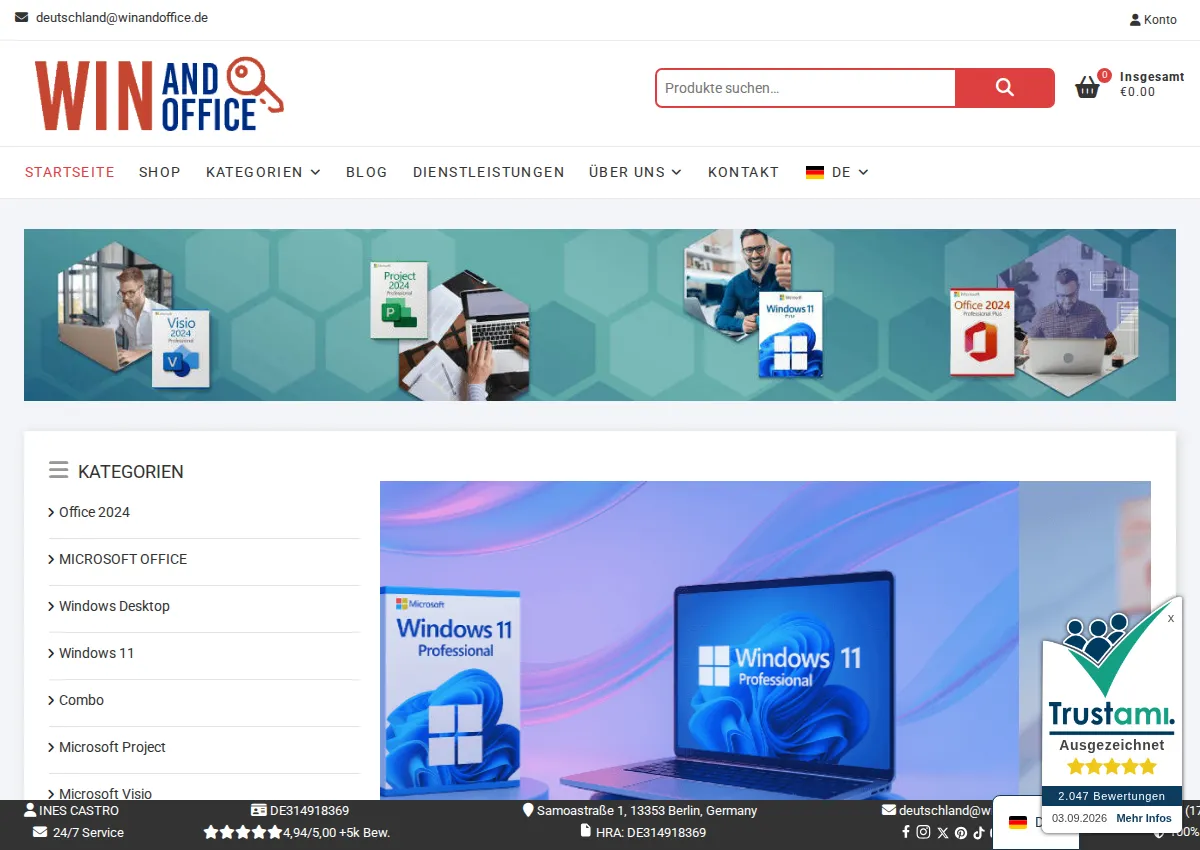Open the Konto account link
Screen dimensions: 1200x850
pyautogui.click(x=1153, y=19)
